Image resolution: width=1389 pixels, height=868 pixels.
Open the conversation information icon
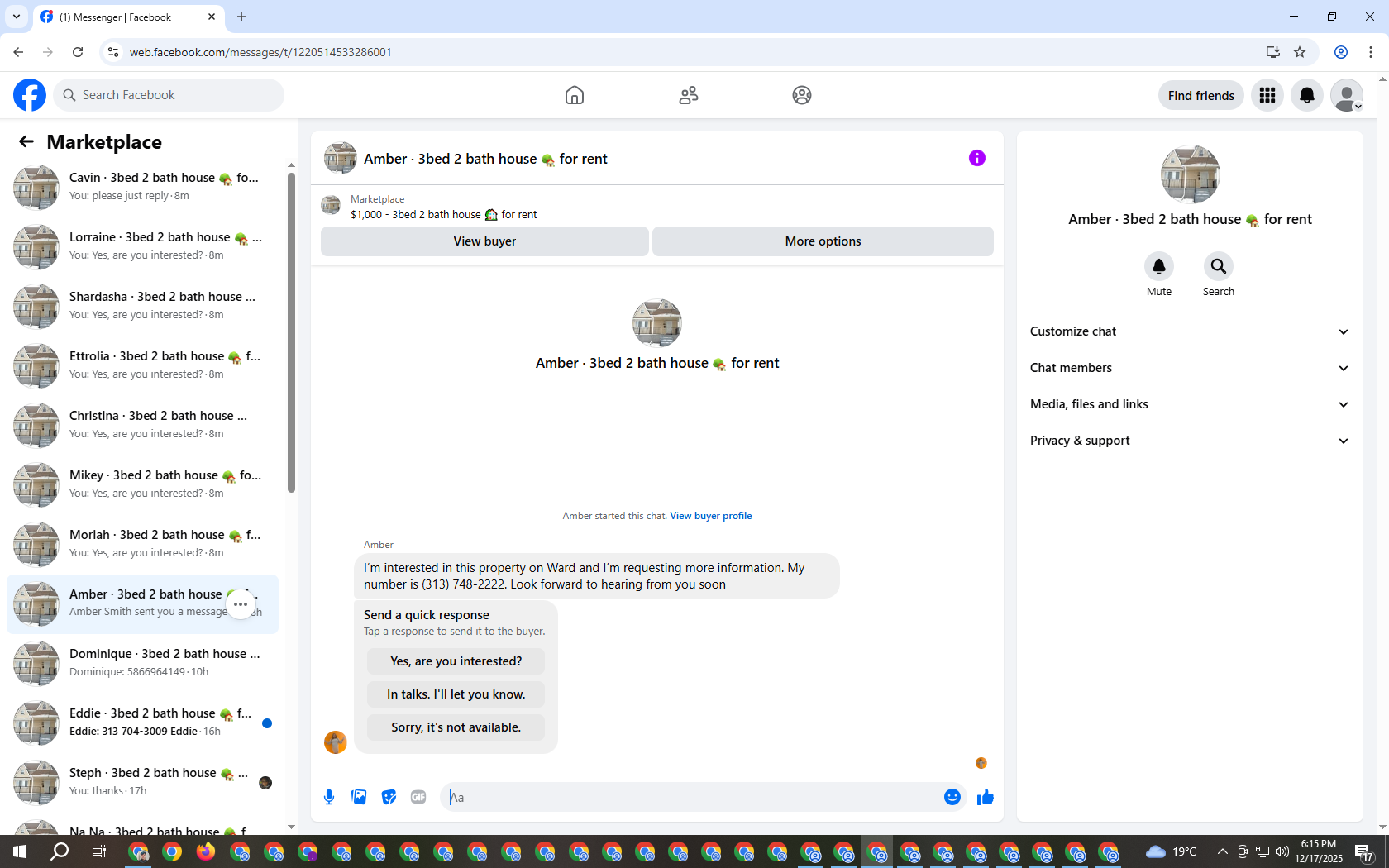pos(977,158)
